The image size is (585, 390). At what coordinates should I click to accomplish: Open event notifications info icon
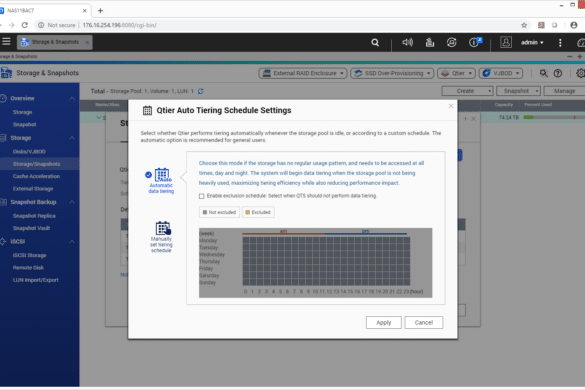click(475, 42)
